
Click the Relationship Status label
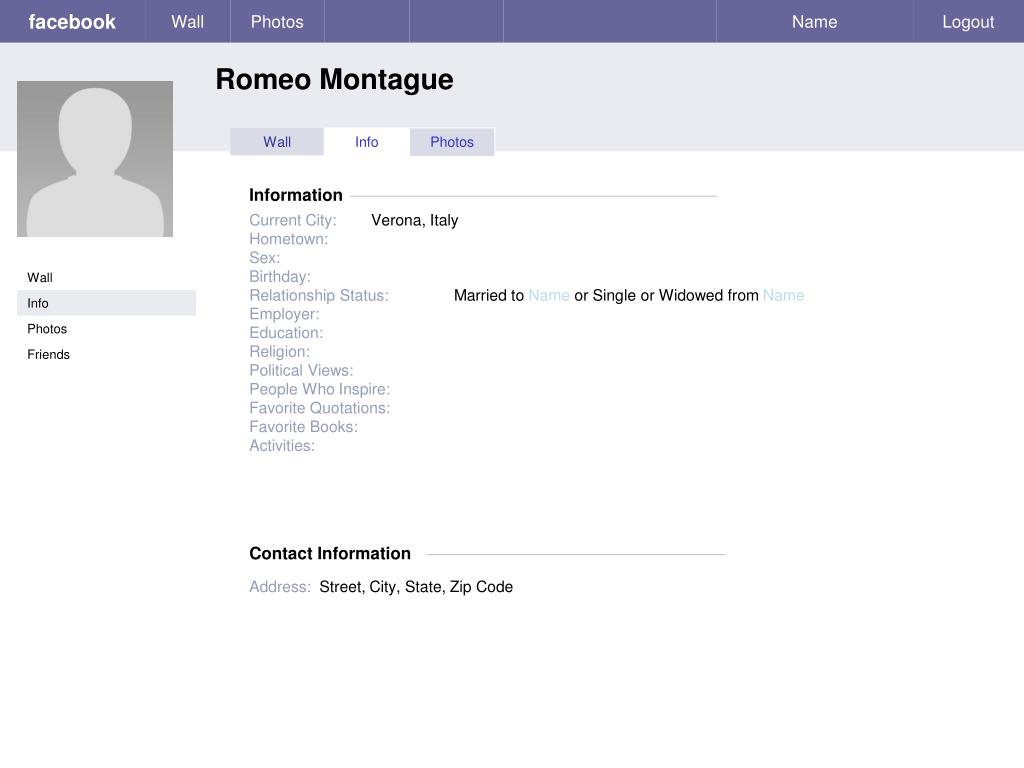point(319,295)
